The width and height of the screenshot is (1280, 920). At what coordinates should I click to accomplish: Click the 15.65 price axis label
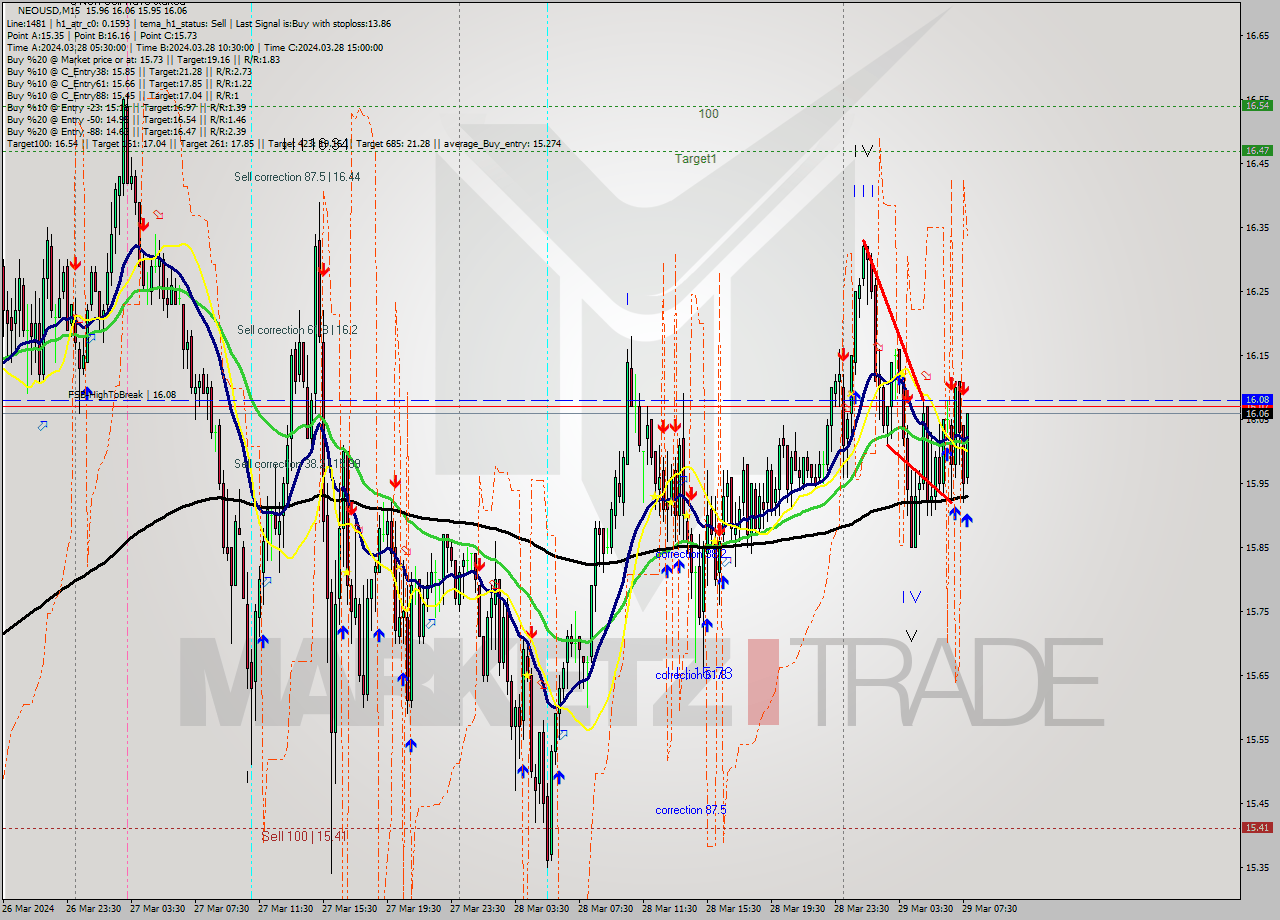pyautogui.click(x=1257, y=676)
